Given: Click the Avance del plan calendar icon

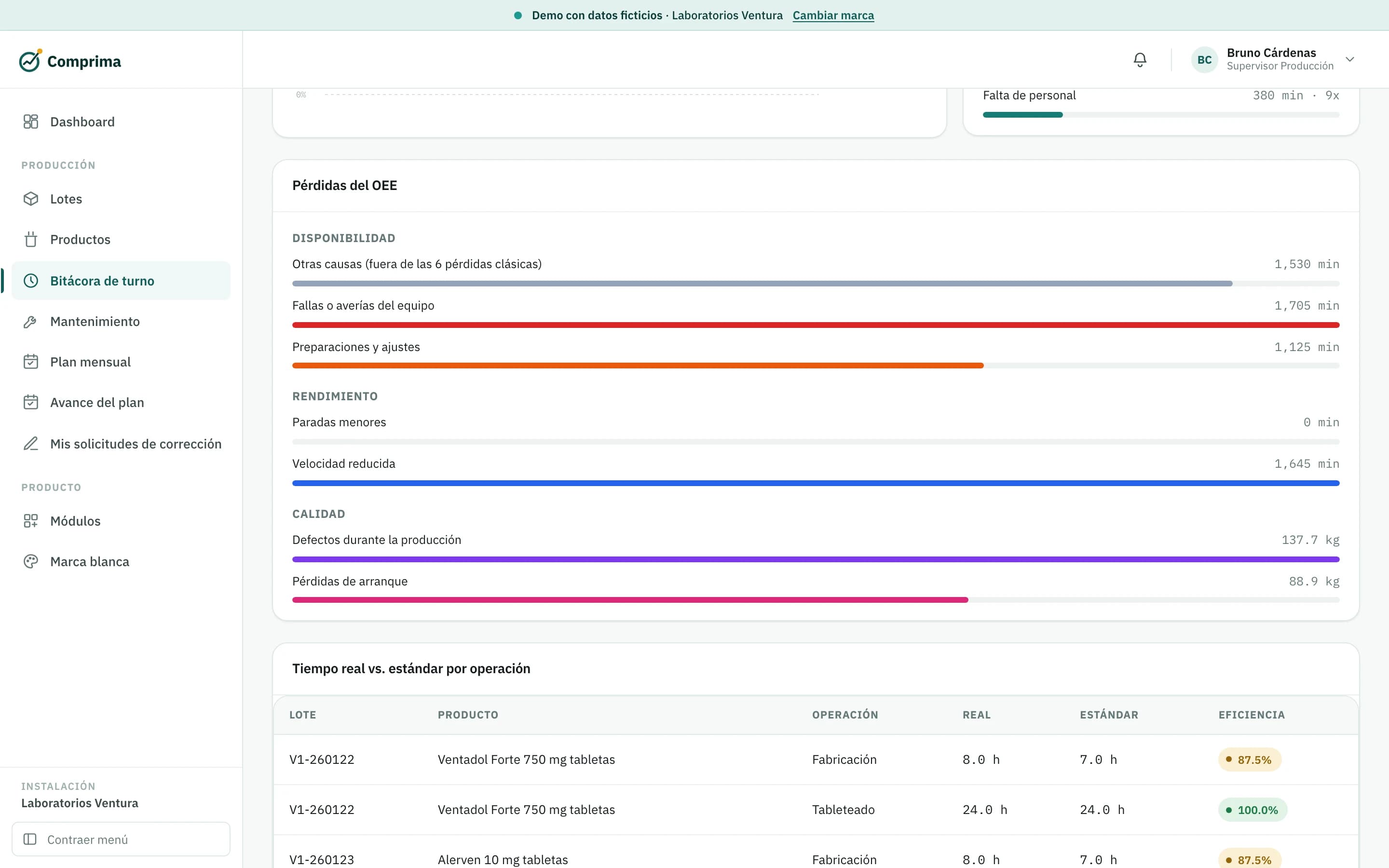Looking at the screenshot, I should click(31, 403).
